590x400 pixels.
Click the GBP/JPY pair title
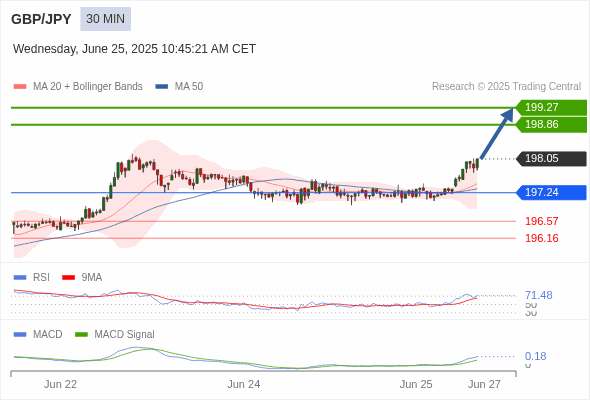[41, 19]
